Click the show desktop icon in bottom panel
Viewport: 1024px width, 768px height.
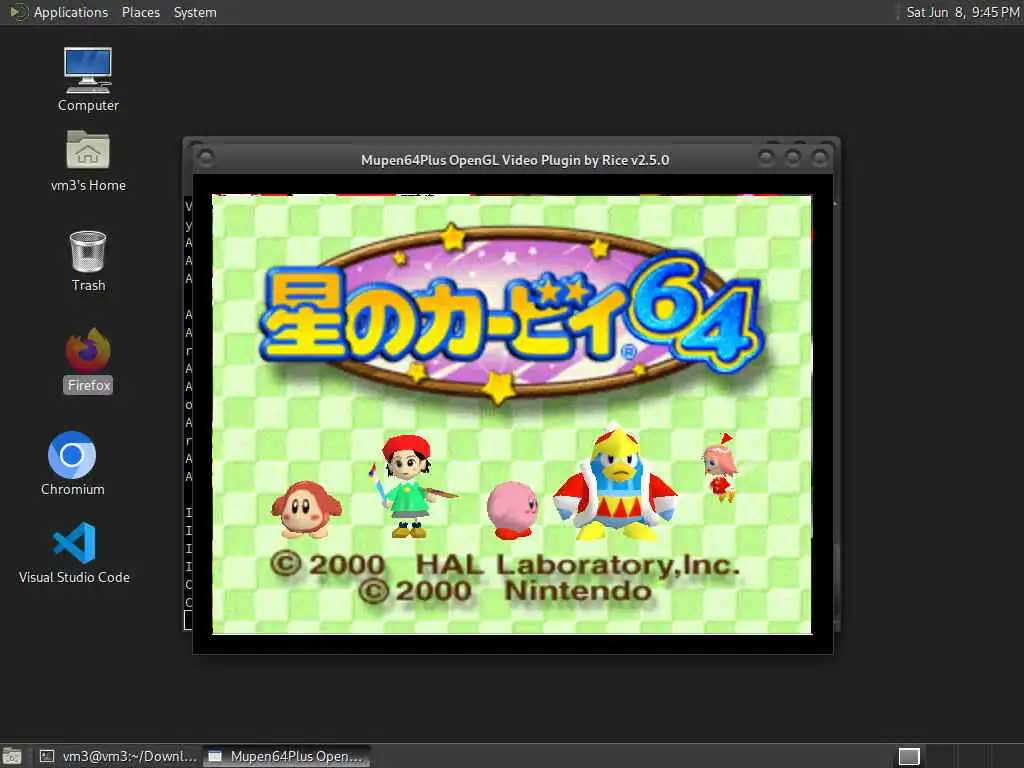[12, 756]
